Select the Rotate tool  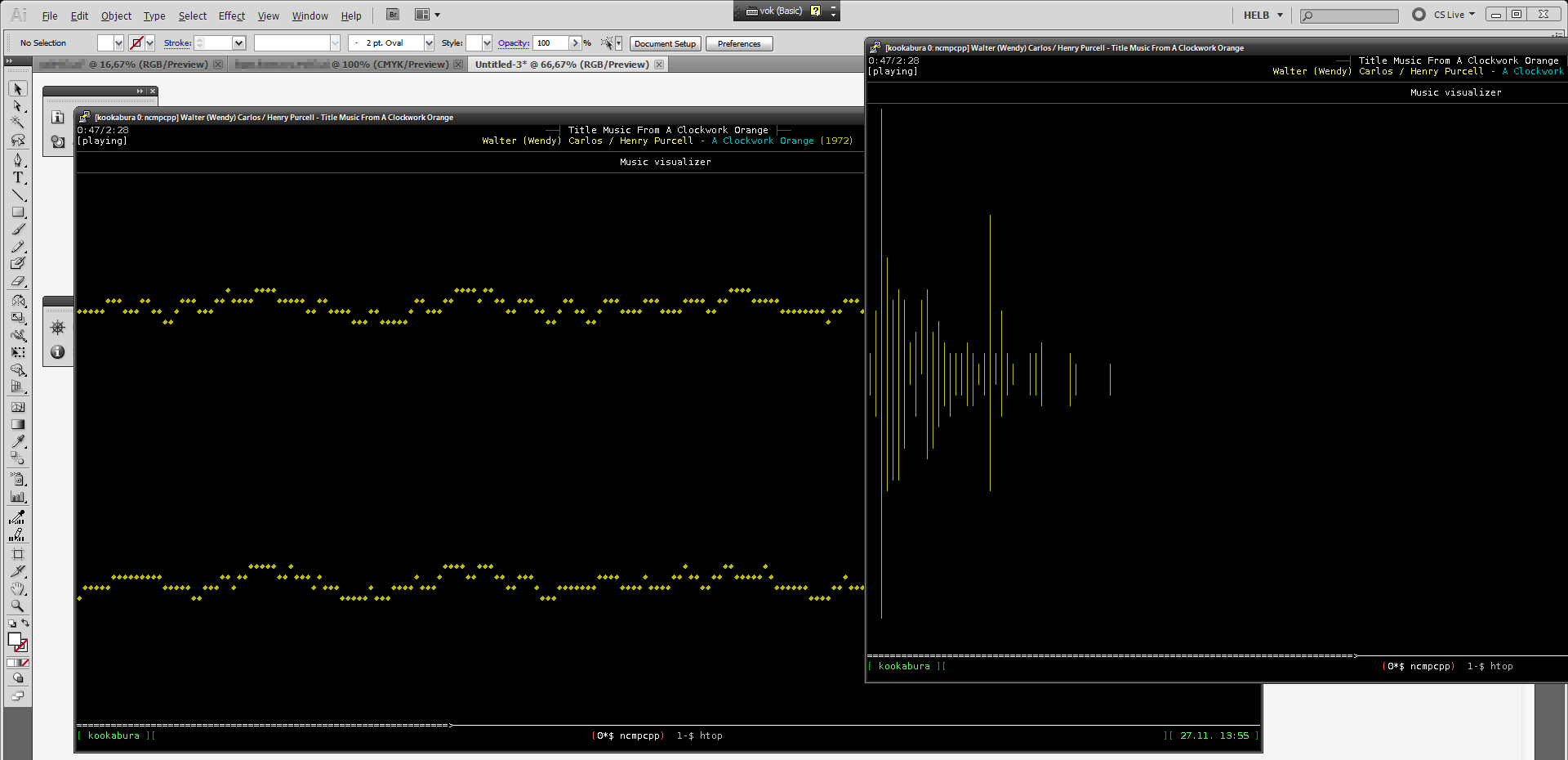click(x=18, y=301)
